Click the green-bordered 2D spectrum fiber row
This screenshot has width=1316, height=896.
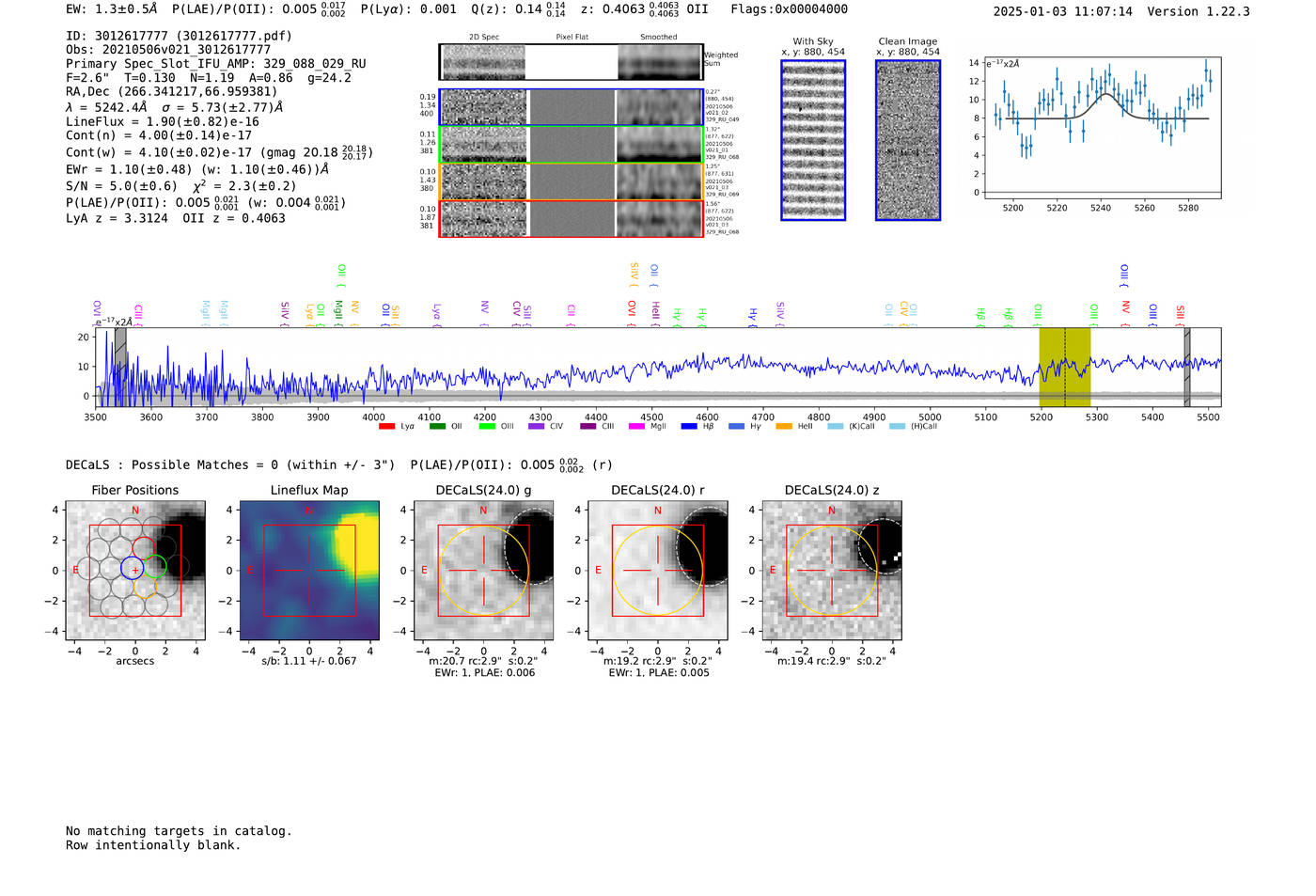click(x=572, y=144)
